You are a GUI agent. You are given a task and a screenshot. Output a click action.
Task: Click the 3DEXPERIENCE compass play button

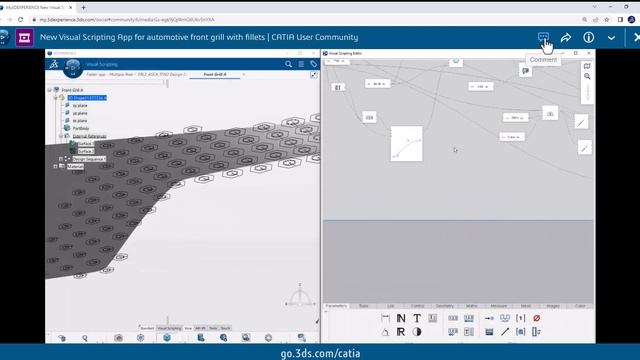(73, 69)
